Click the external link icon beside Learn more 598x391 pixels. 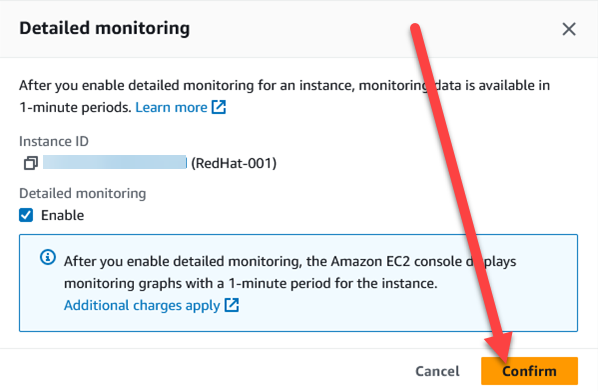(219, 107)
